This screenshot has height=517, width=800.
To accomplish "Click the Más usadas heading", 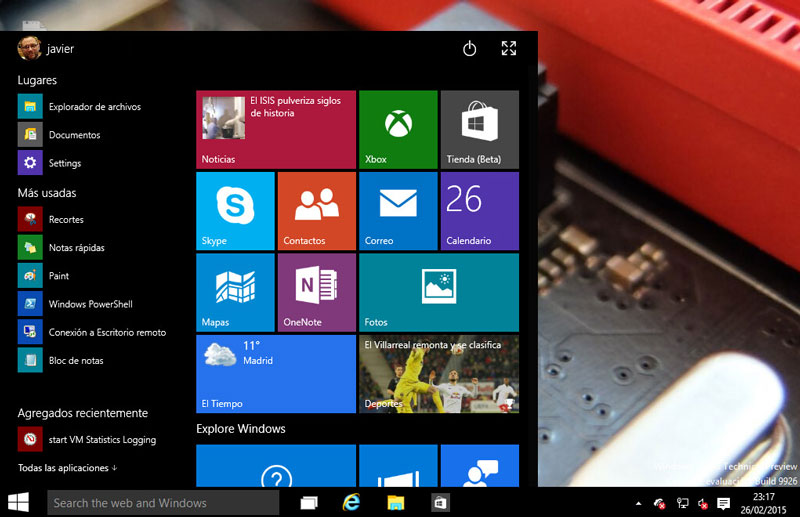I will click(47, 193).
